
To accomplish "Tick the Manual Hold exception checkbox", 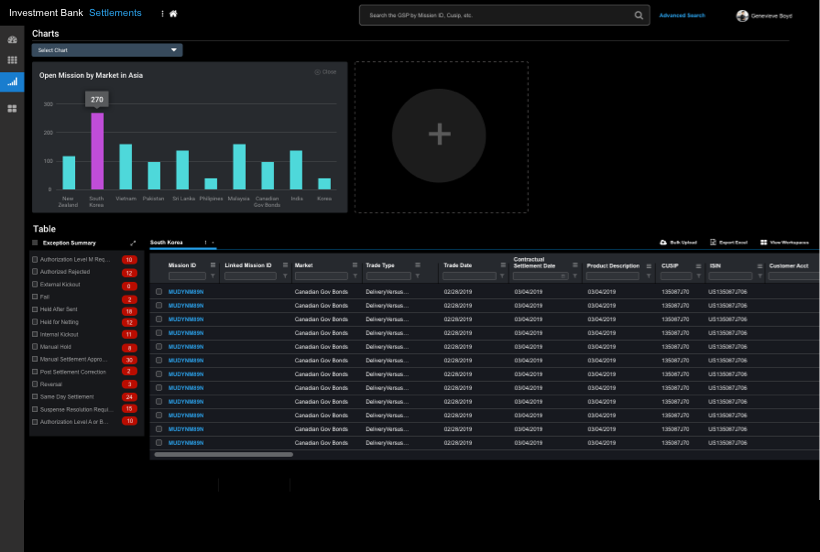I will pos(35,347).
